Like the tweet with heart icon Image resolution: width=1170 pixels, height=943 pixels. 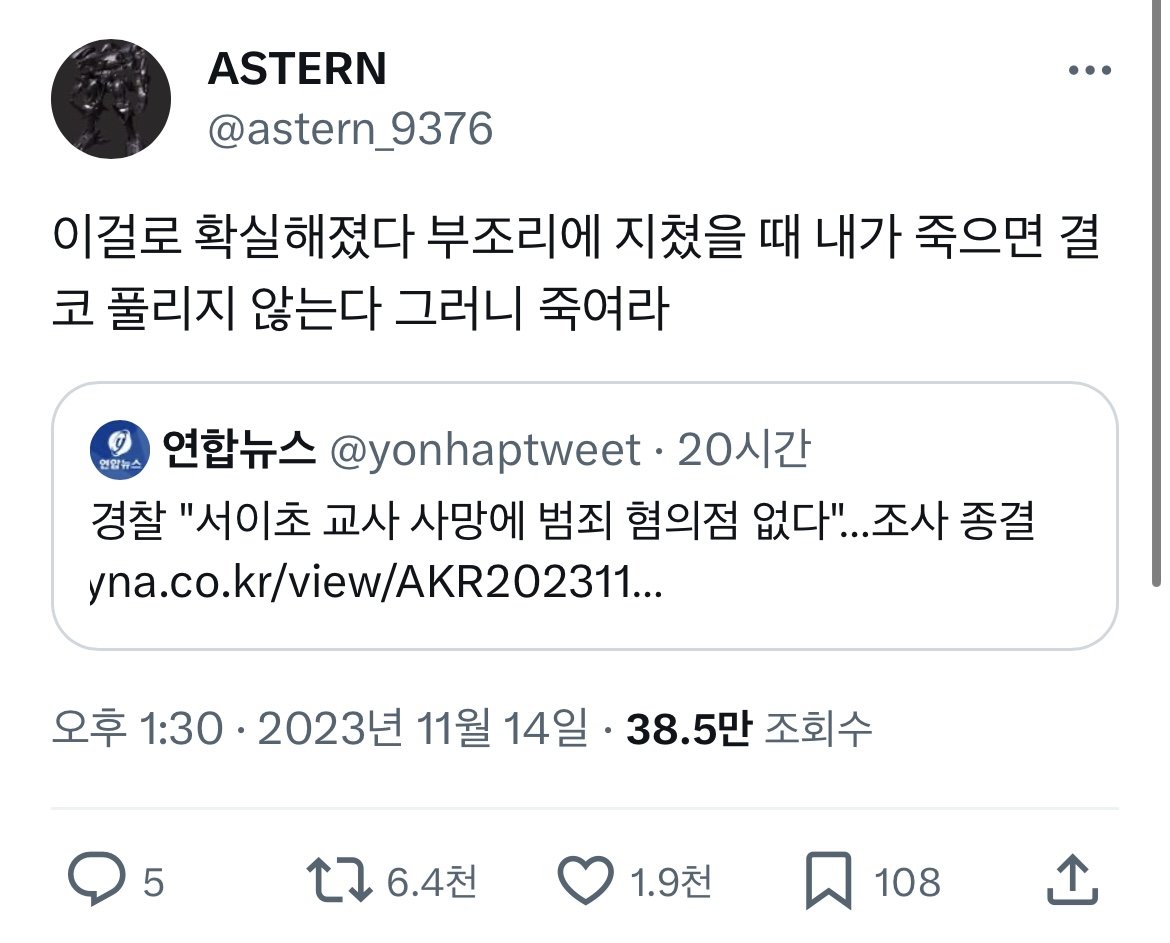[586, 880]
